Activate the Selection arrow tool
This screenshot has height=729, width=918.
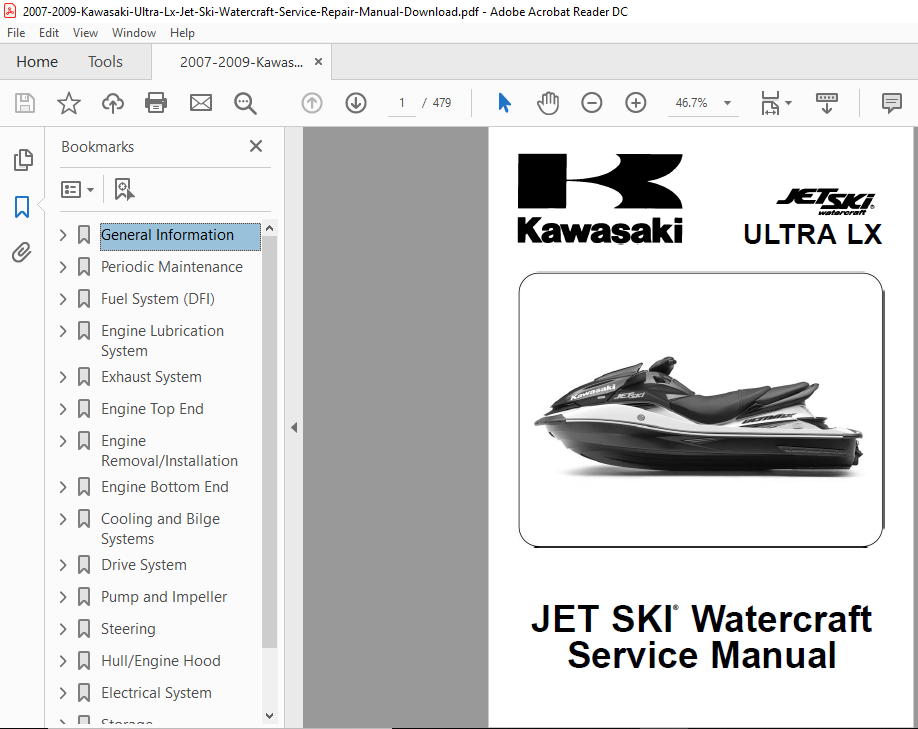(504, 103)
